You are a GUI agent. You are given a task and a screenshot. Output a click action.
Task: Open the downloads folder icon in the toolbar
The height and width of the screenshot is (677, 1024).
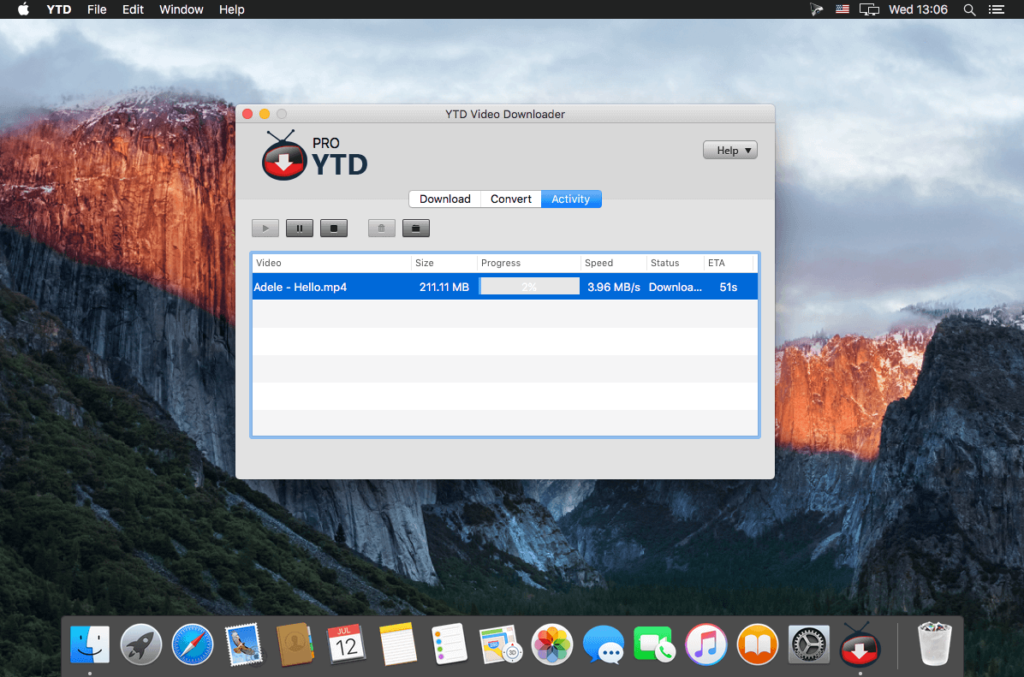pos(415,227)
